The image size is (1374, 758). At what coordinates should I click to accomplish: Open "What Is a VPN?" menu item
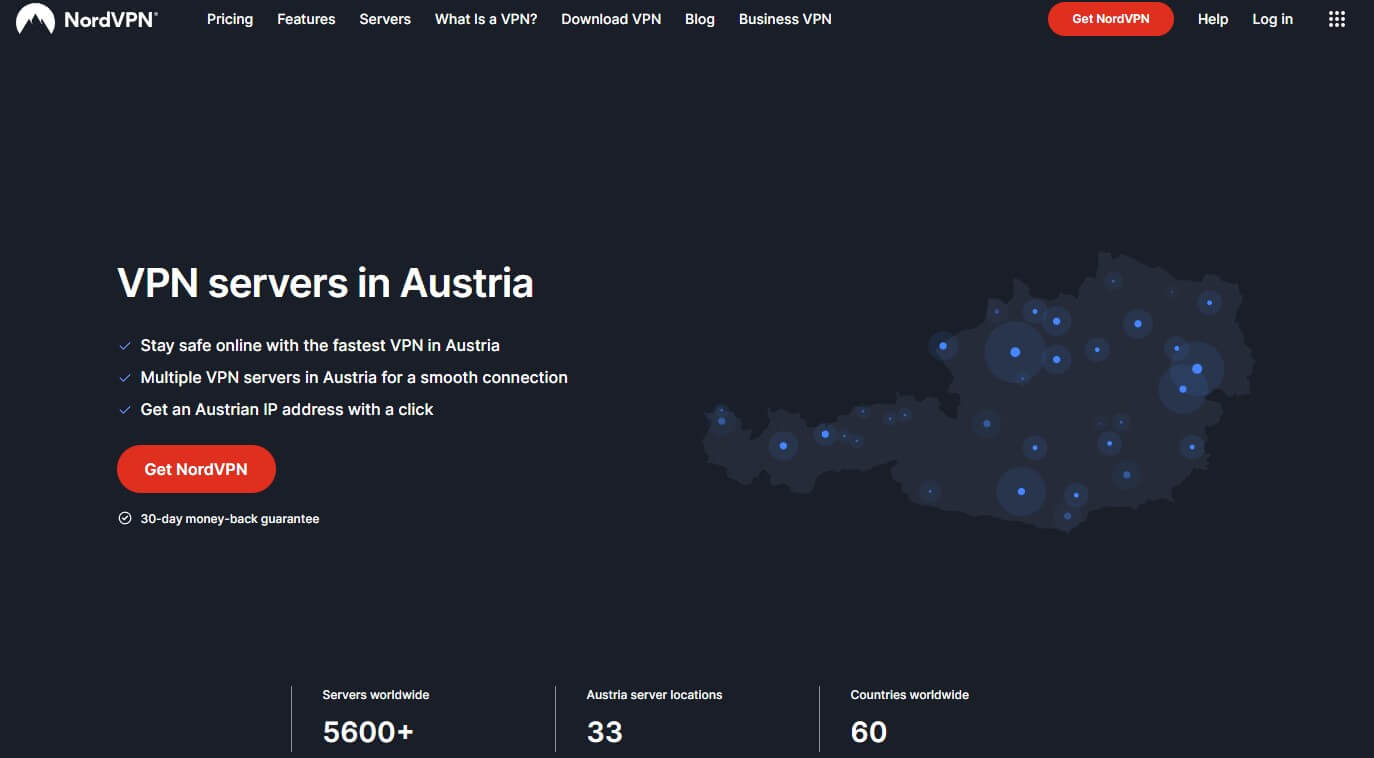pyautogui.click(x=486, y=19)
